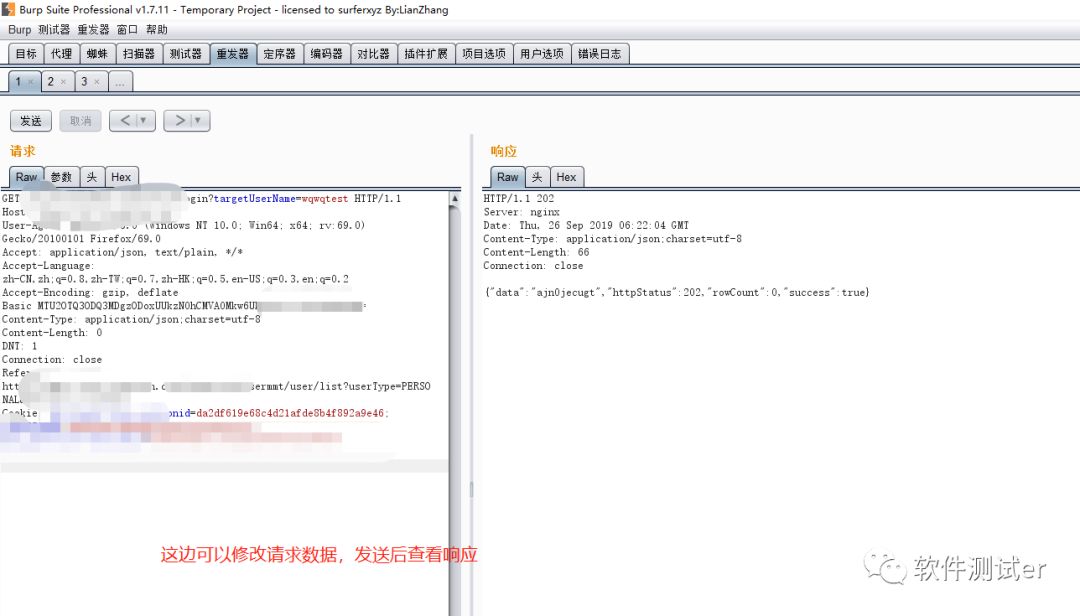Open the history dropdown beside < arrow
This screenshot has height=616, width=1080.
(x=144, y=121)
